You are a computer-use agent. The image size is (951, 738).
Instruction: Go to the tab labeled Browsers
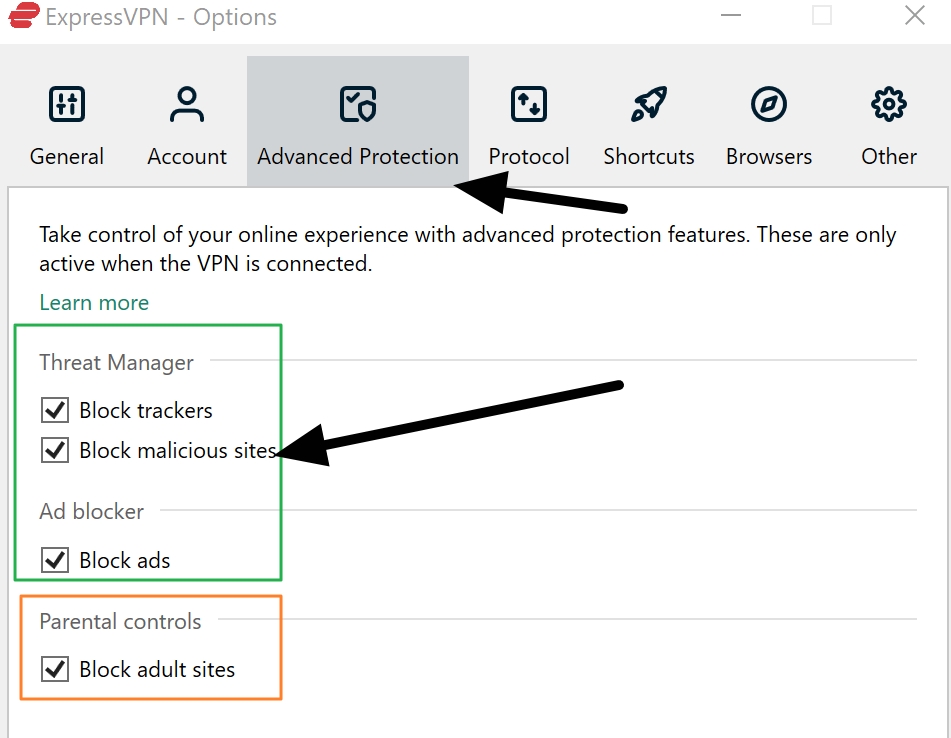click(769, 157)
